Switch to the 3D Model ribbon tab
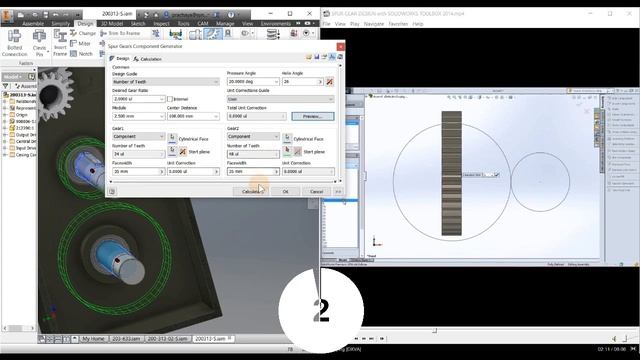Screen dimensions: 640x360 111,24
